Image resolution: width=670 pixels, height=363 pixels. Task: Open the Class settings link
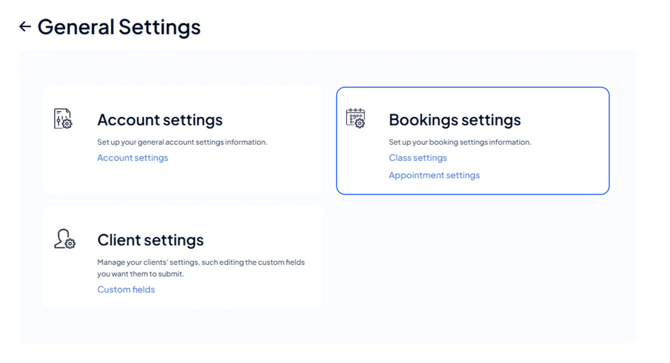(x=417, y=158)
